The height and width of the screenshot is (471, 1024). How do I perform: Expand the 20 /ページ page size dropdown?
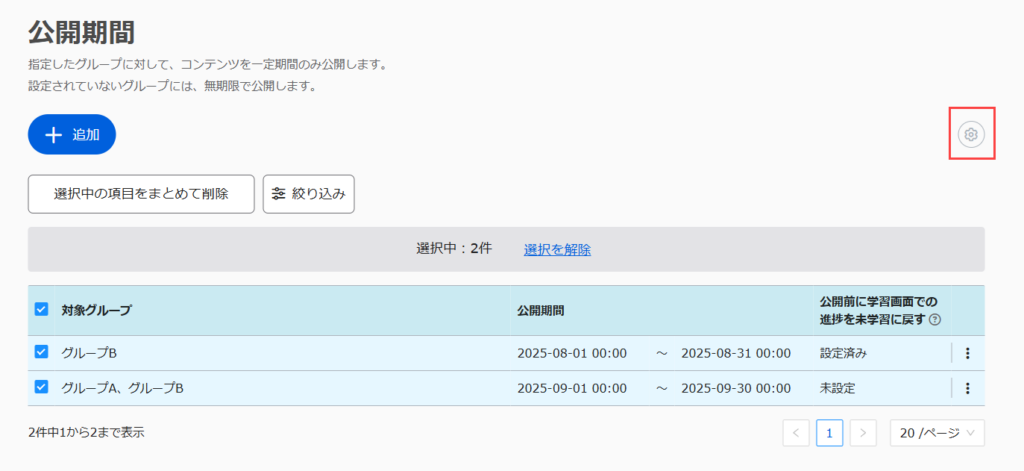937,433
